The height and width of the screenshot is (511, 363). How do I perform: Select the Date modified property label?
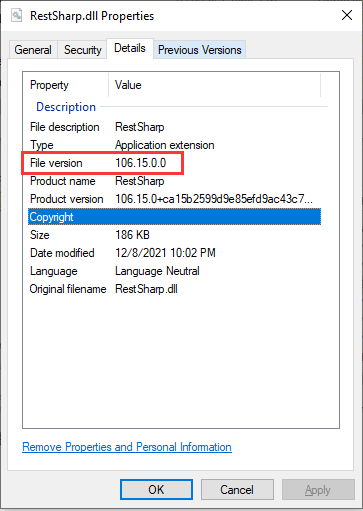tap(62, 253)
